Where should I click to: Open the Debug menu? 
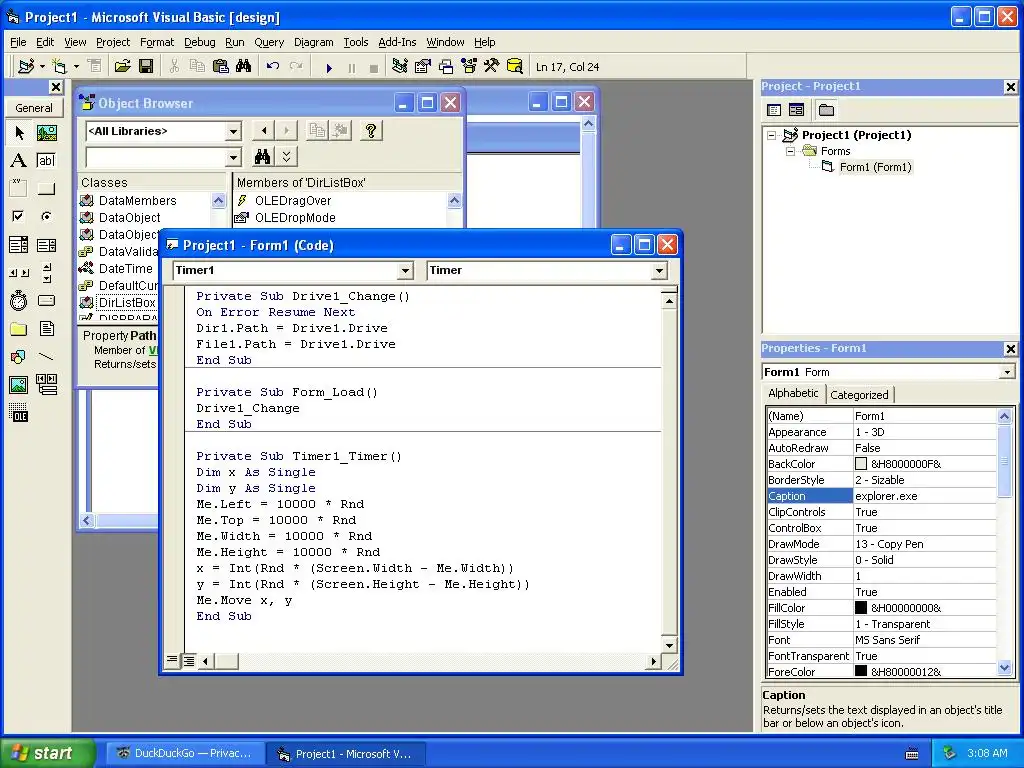coord(199,42)
